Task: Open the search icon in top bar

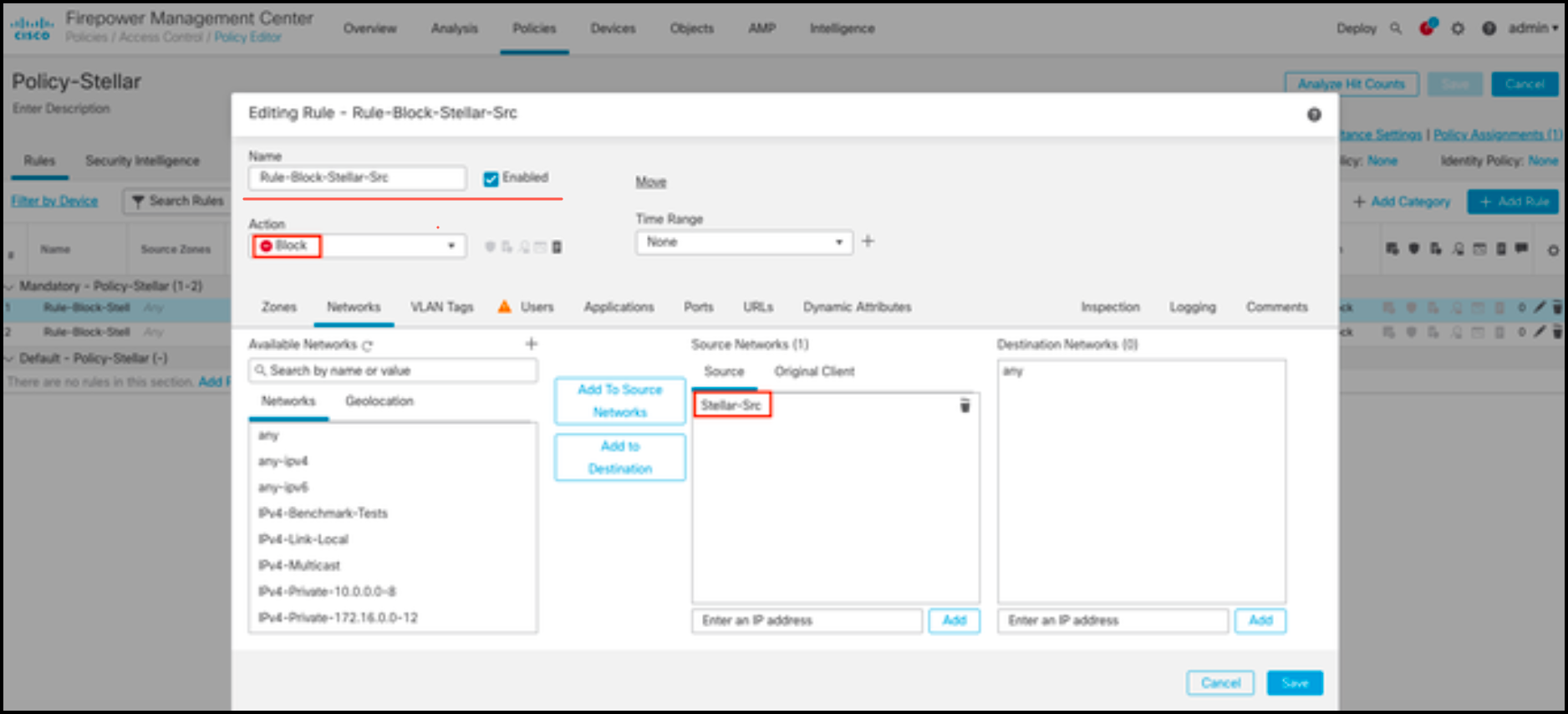Action: [x=1396, y=28]
